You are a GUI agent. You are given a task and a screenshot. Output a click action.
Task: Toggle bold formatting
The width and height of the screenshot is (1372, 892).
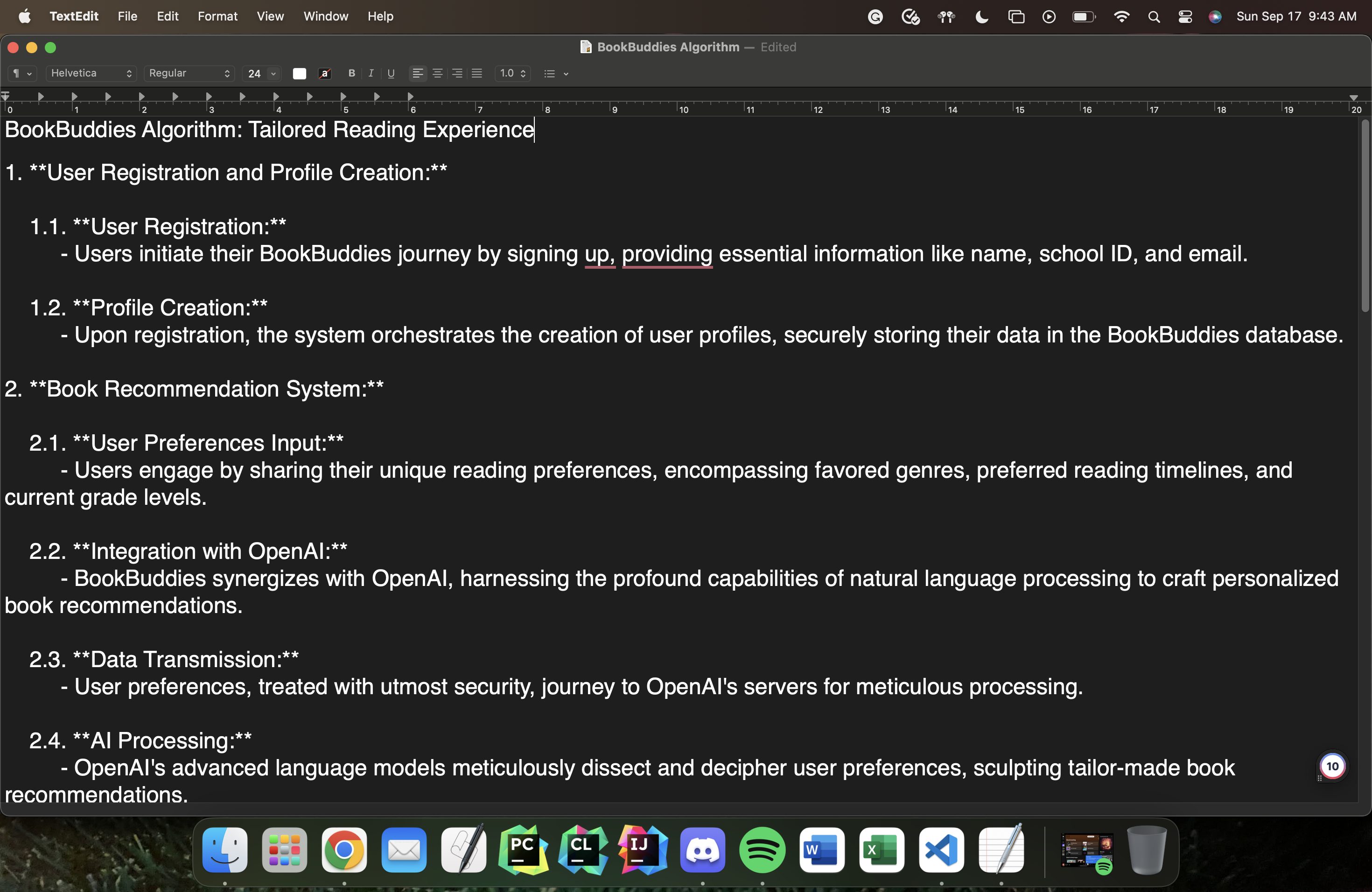click(x=351, y=74)
